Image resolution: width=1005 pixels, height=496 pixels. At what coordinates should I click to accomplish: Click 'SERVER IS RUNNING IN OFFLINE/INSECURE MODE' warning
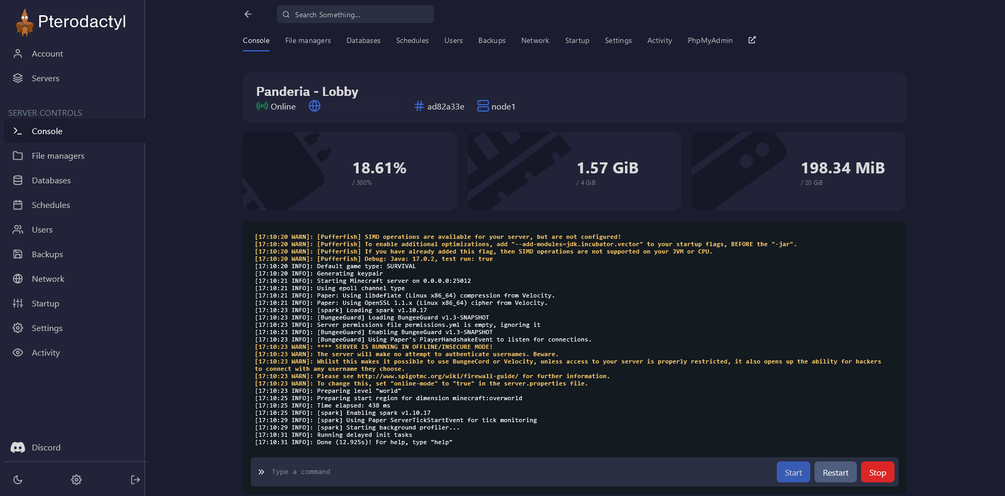(x=374, y=347)
